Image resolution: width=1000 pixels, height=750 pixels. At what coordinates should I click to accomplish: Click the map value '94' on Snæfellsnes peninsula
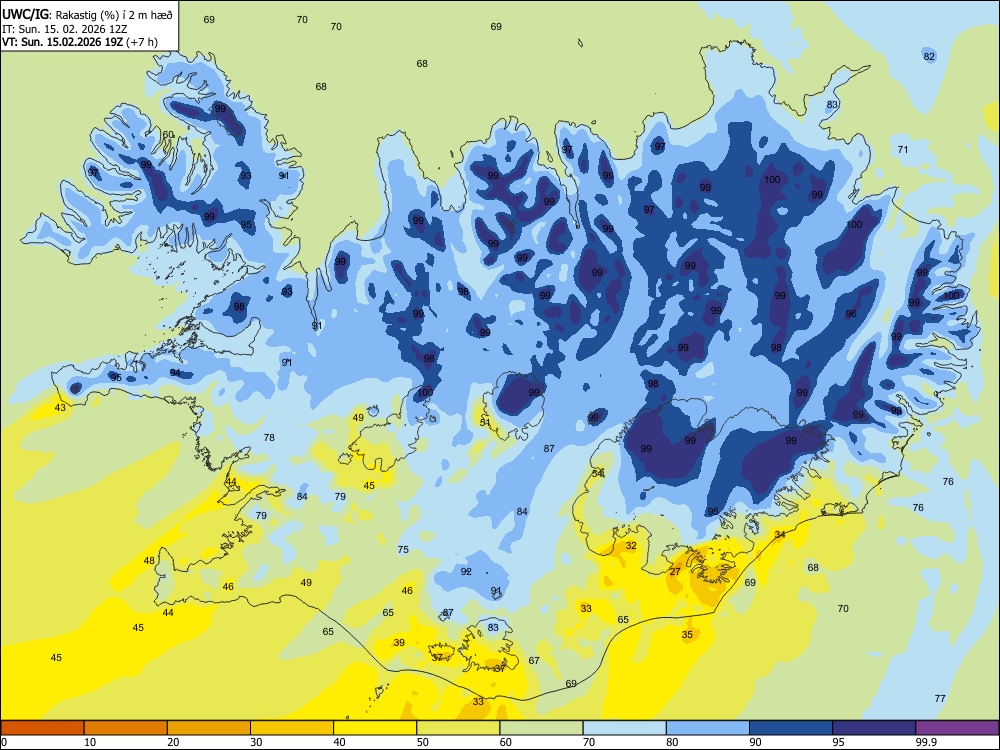pos(175,373)
